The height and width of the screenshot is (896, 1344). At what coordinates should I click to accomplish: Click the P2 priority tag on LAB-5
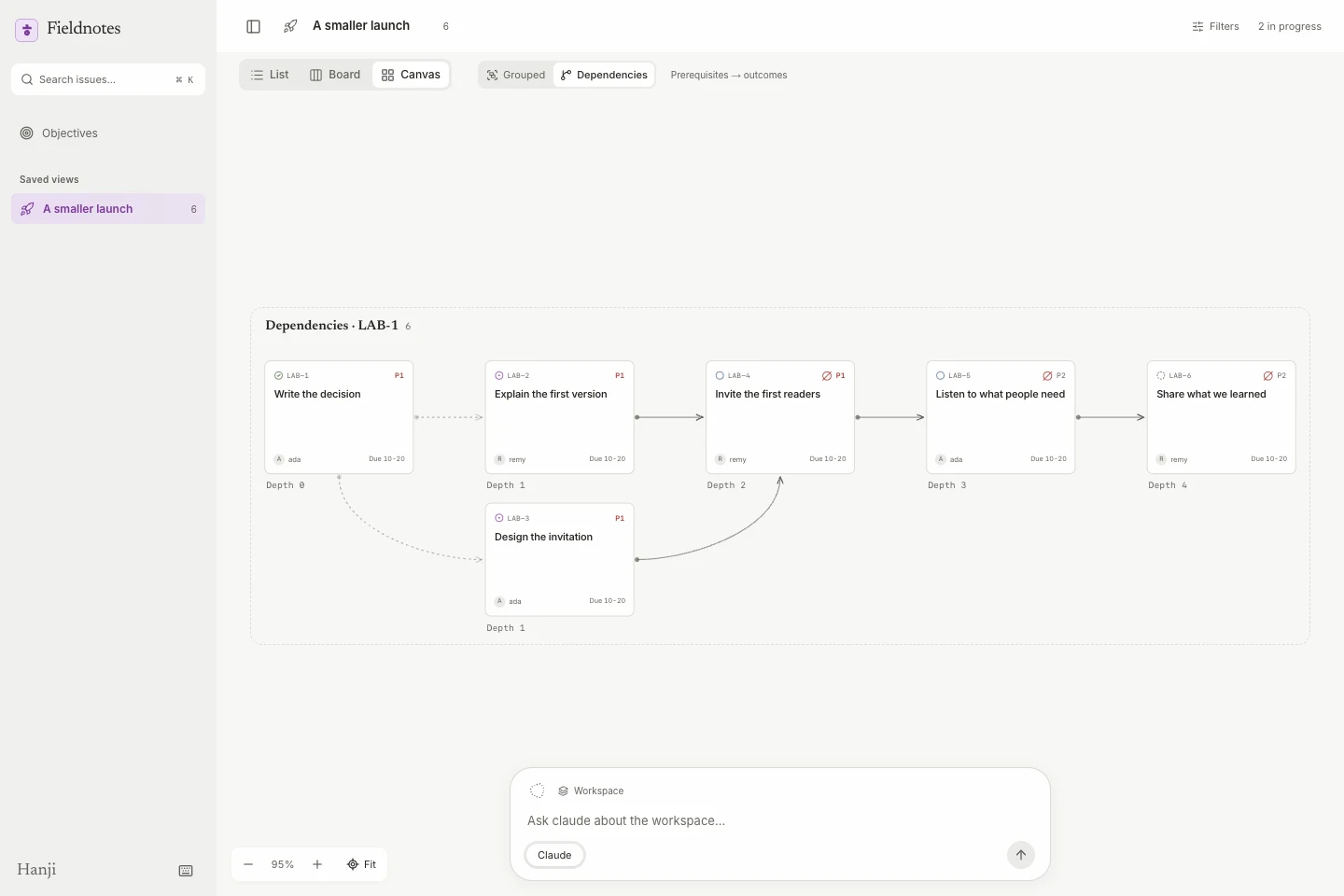(1061, 376)
